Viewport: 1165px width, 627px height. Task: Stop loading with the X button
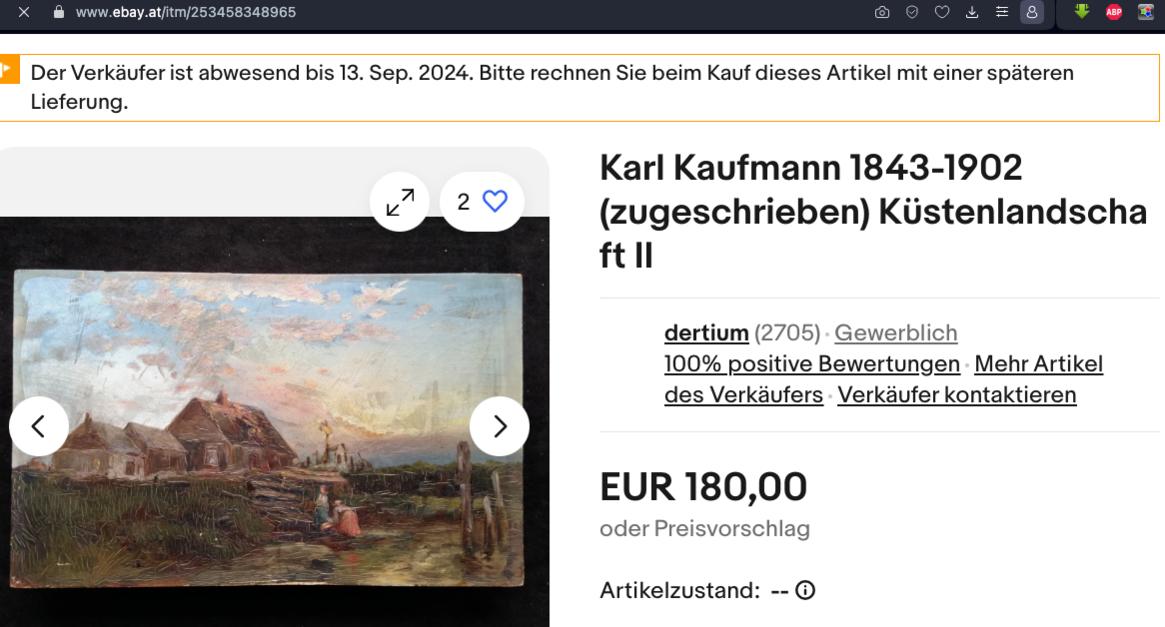point(24,12)
